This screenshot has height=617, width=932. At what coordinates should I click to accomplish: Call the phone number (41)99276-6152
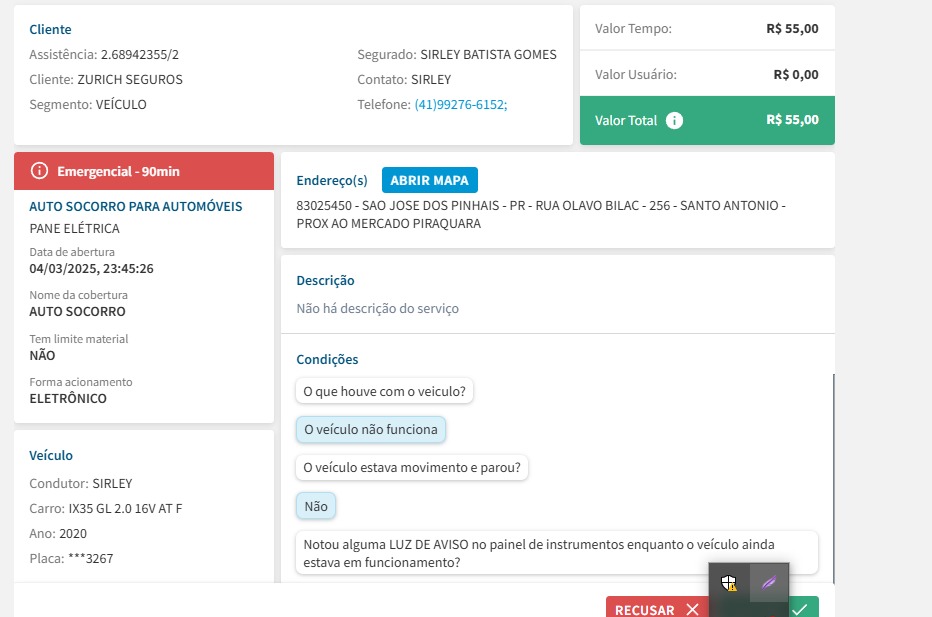(x=460, y=104)
